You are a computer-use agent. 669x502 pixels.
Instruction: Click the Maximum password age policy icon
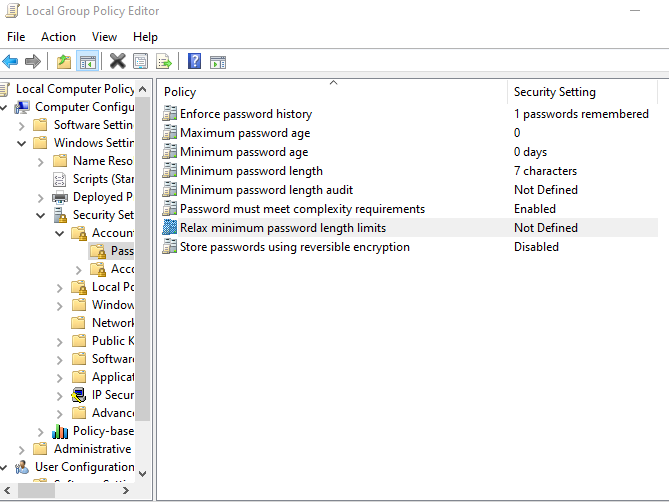[169, 133]
